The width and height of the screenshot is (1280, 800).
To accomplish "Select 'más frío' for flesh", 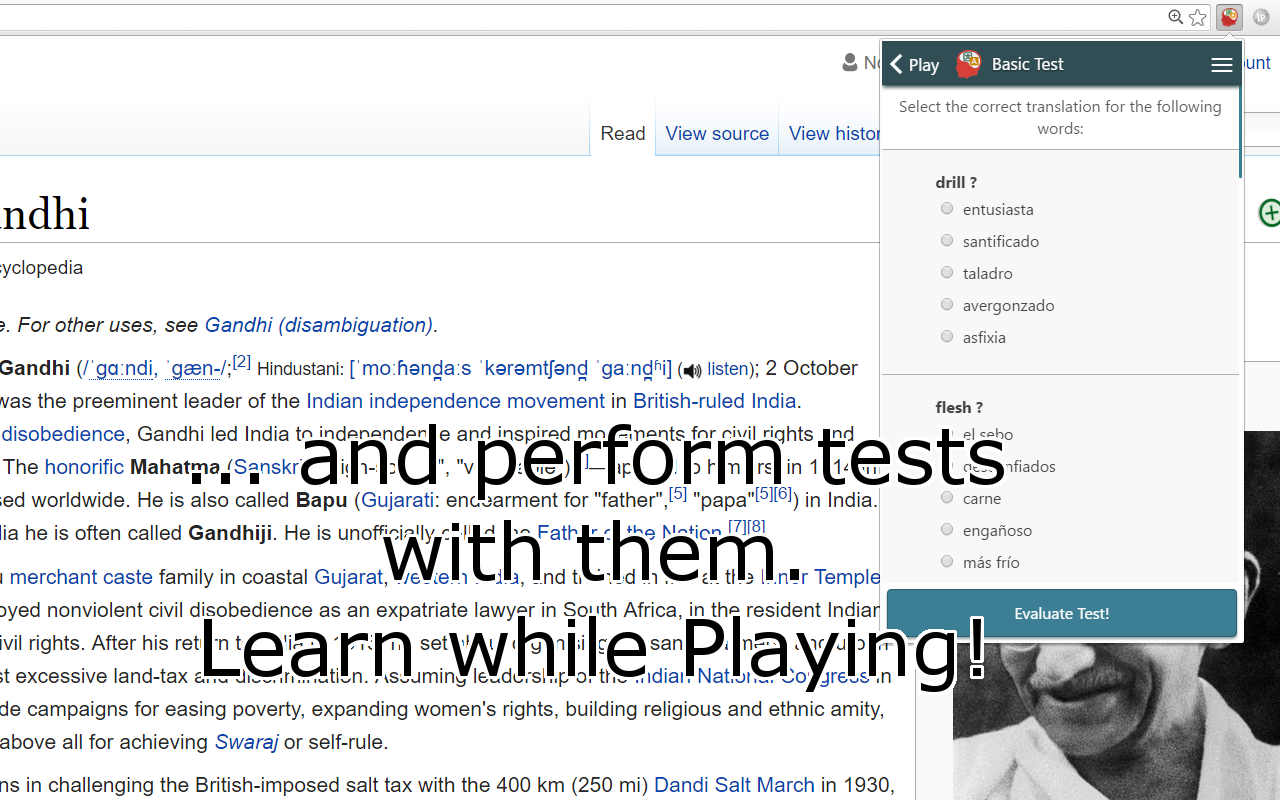I will 947,561.
